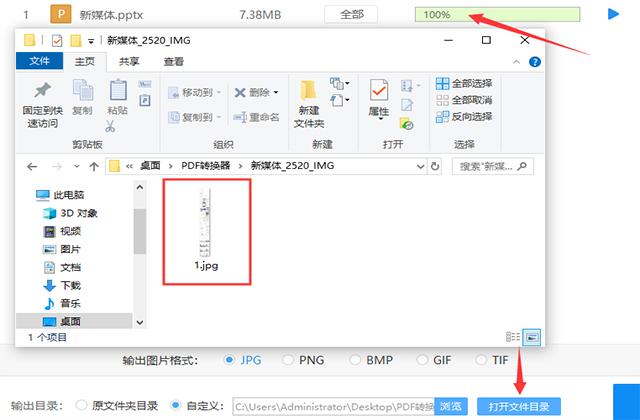Image resolution: width=640 pixels, height=420 pixels.
Task: Open the recent locations dropdown arrow
Action: (x=76, y=166)
